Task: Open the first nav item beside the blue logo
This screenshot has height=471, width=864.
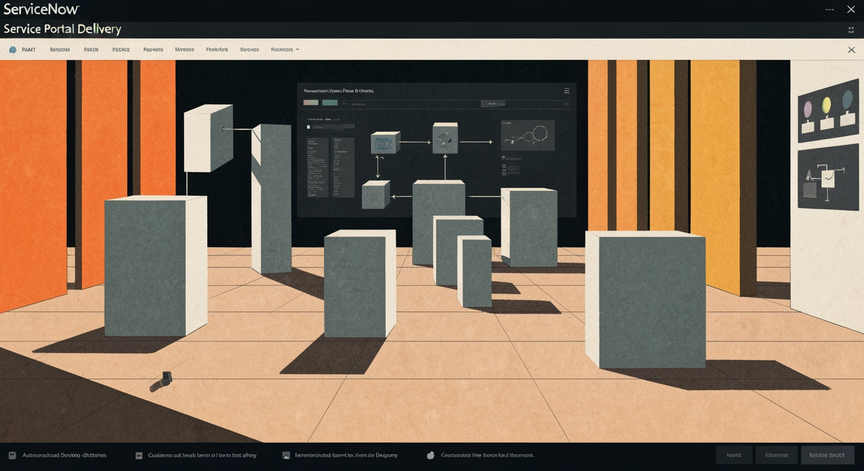Action: [x=29, y=50]
